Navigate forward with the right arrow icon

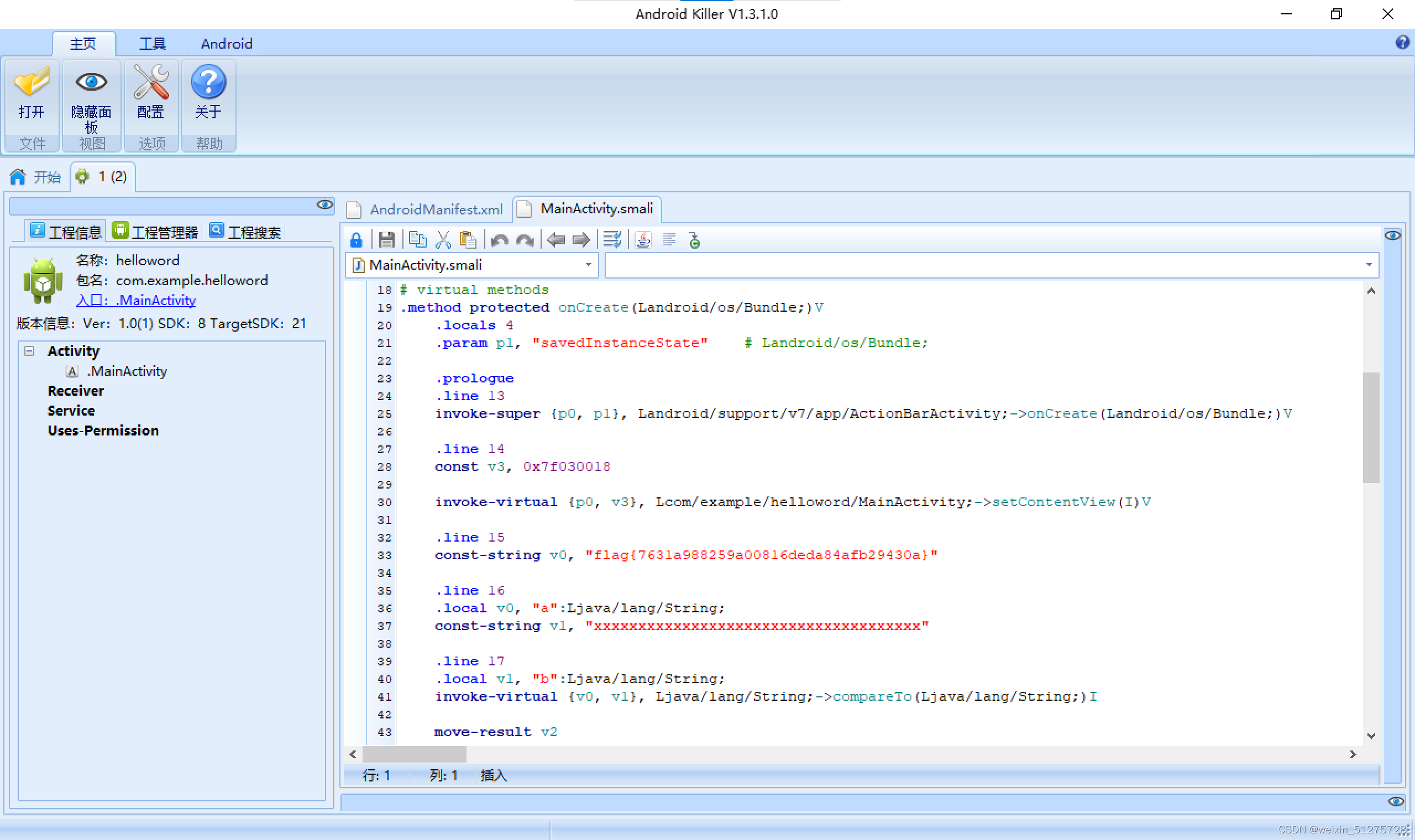(581, 240)
